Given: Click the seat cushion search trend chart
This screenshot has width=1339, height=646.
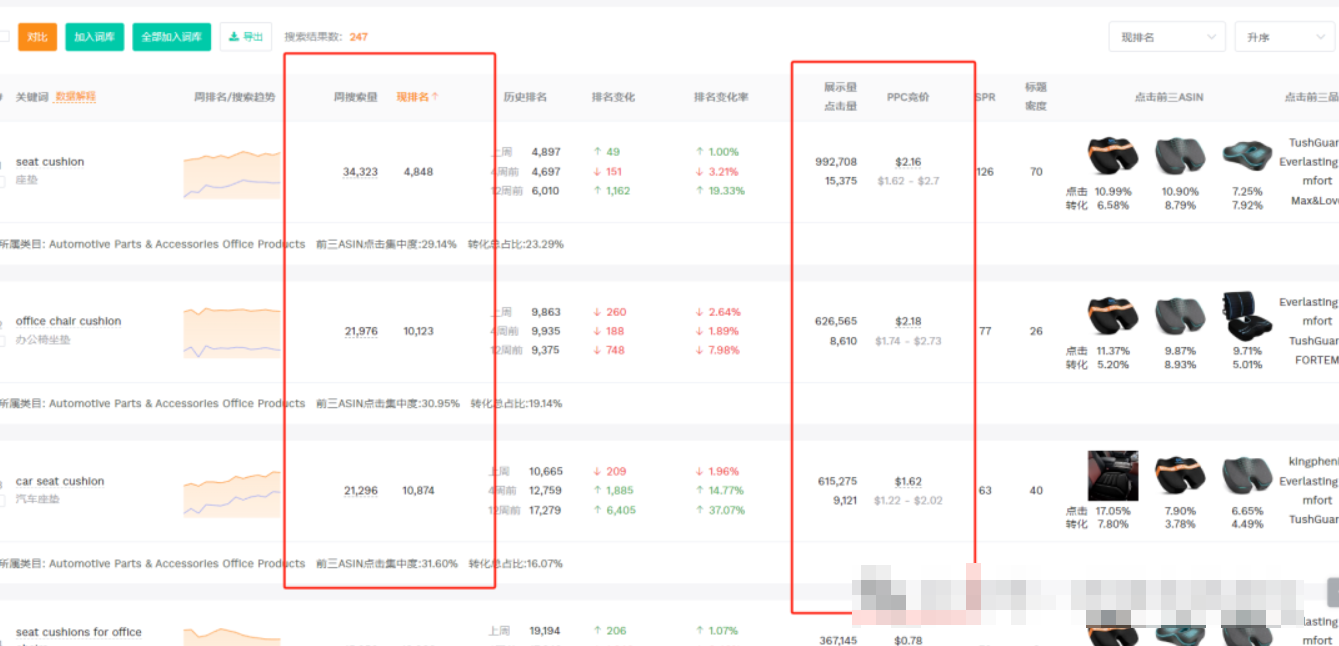Looking at the screenshot, I should tap(232, 174).
